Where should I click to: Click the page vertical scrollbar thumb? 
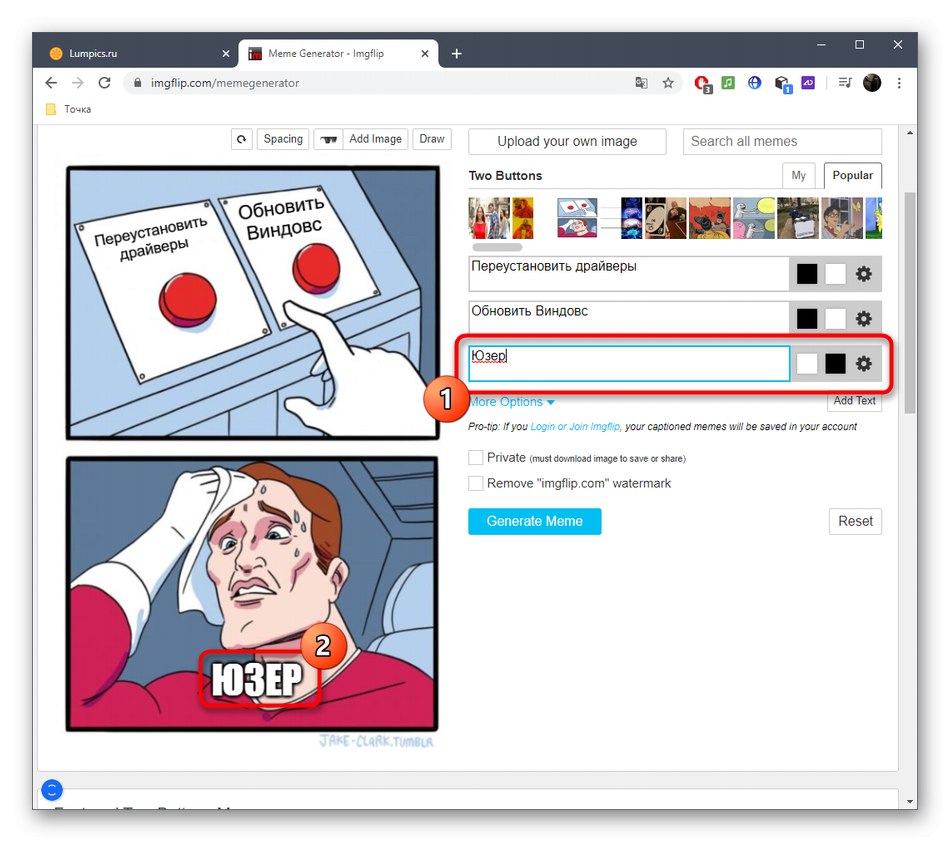coord(909,303)
